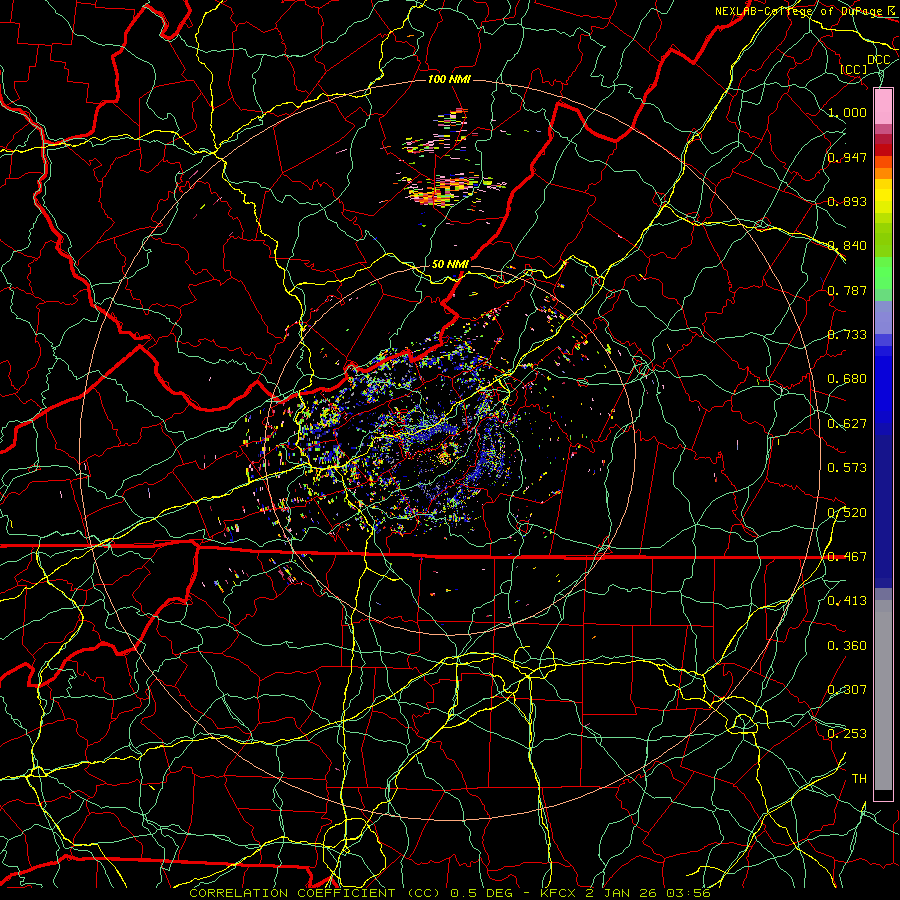Click the 0.253 scale value
The image size is (900, 900).
tap(847, 734)
